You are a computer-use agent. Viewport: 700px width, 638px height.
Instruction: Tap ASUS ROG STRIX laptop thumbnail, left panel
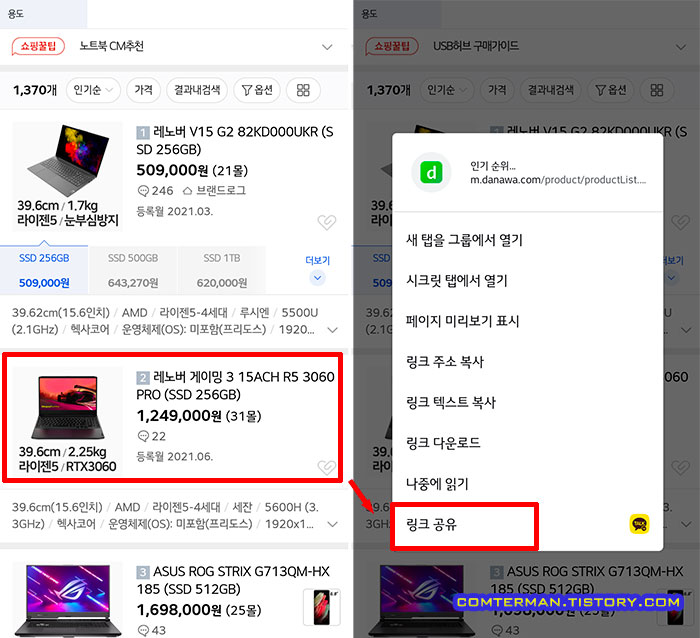click(68, 600)
